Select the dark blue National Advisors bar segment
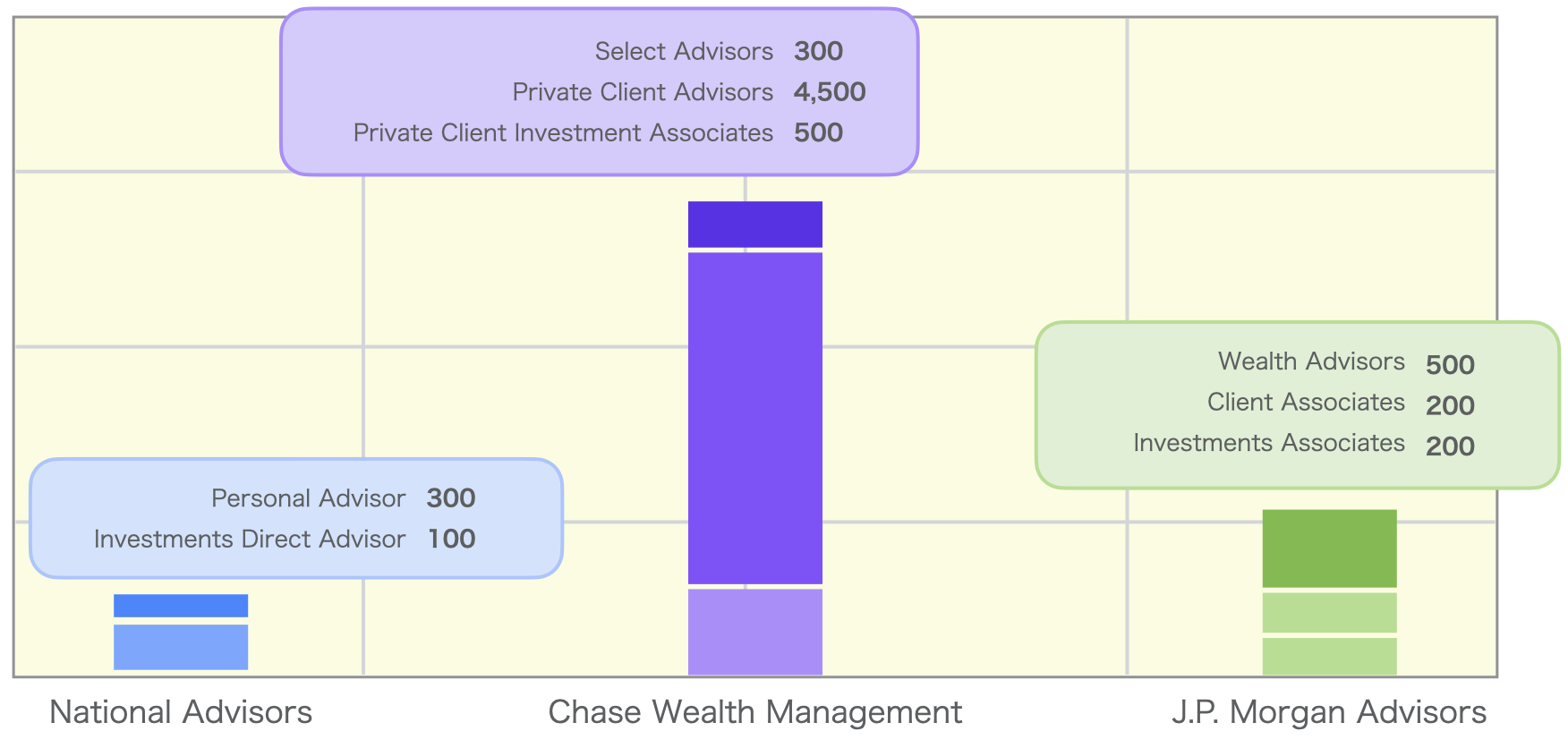This screenshot has height=748, width=1568. [x=181, y=606]
